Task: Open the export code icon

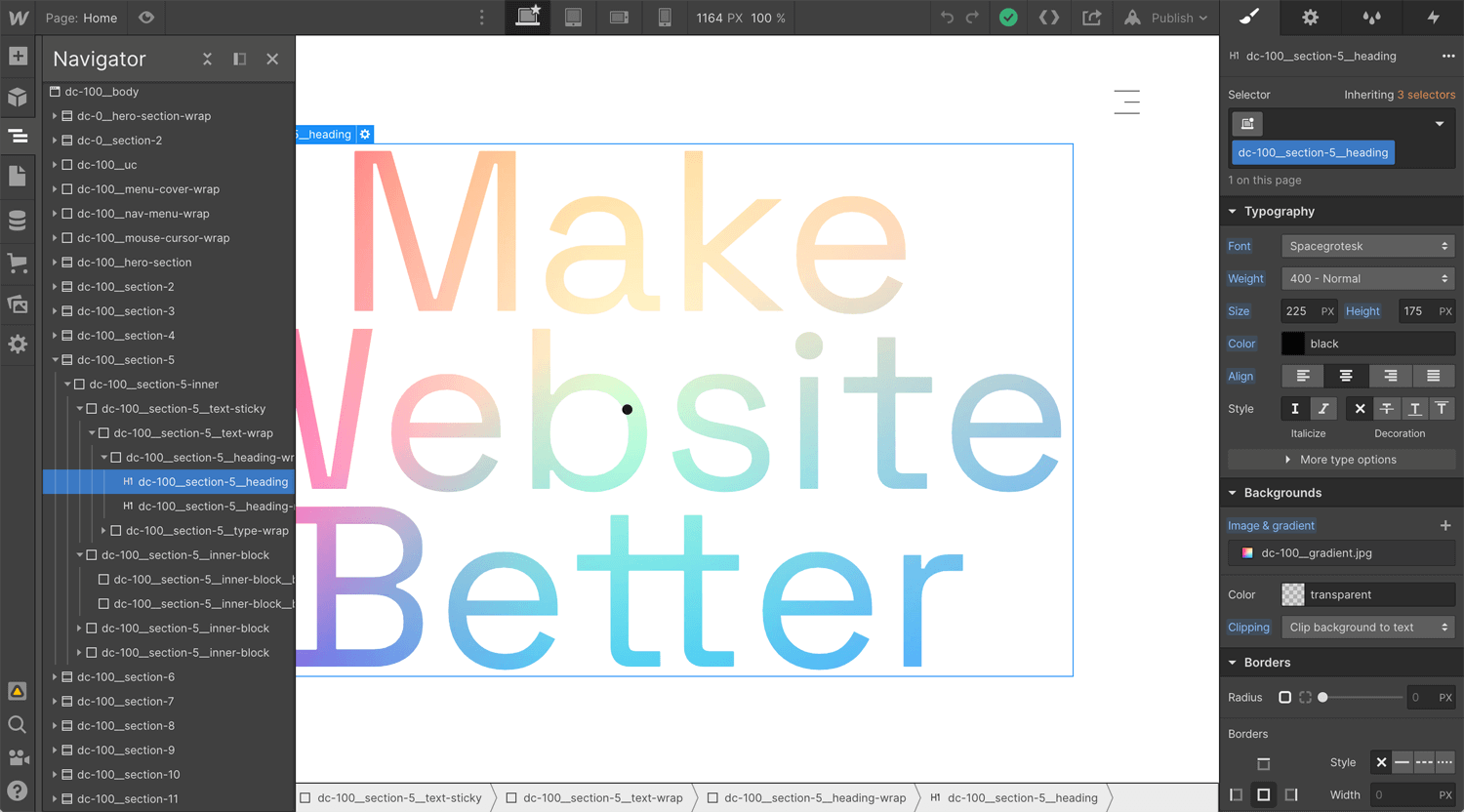Action: click(1049, 18)
